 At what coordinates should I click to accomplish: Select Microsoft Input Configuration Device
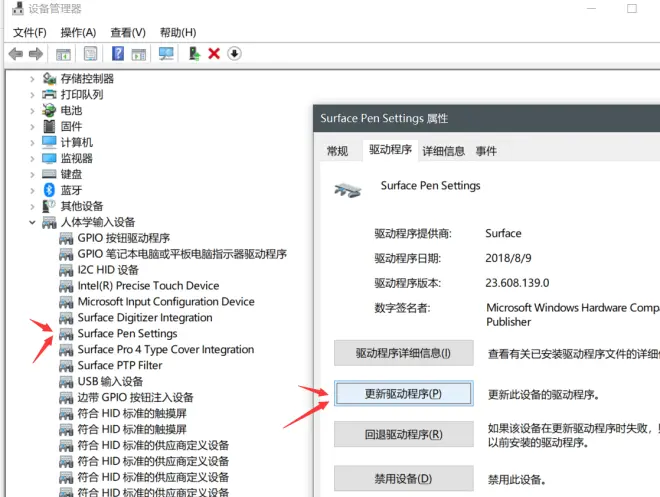tap(166, 302)
